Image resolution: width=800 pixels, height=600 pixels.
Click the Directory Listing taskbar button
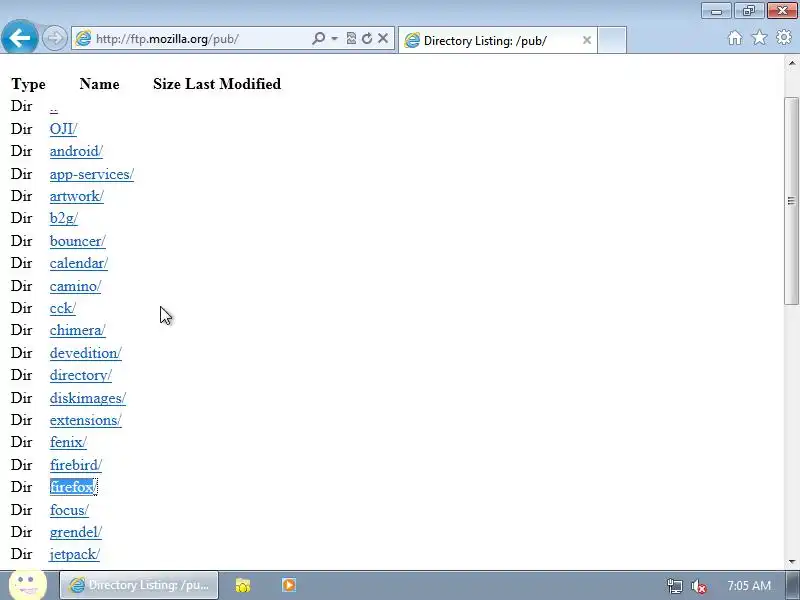(x=139, y=585)
